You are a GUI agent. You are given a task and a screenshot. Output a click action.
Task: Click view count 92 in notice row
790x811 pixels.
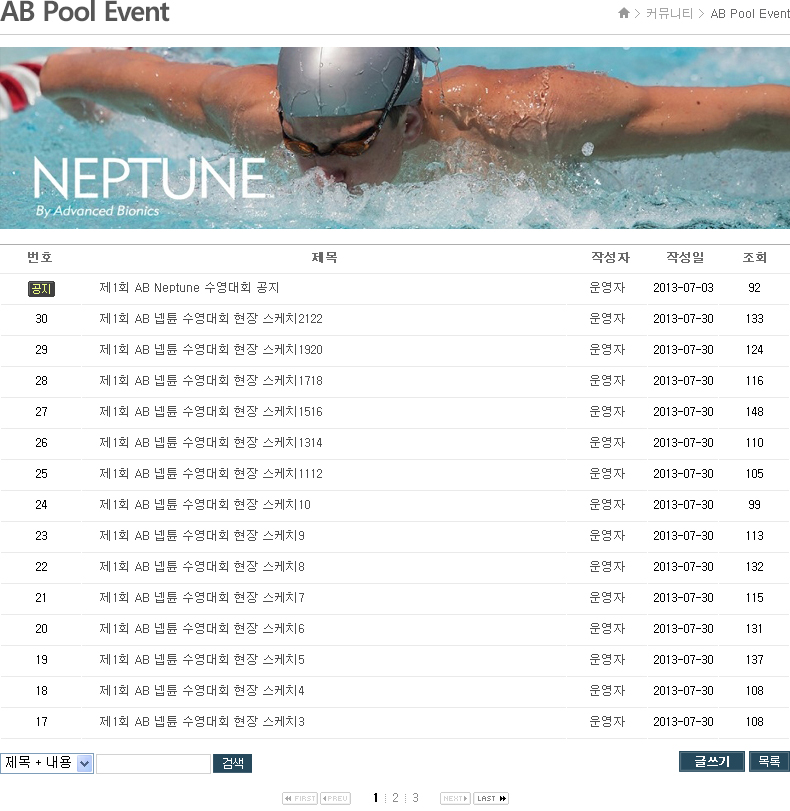point(754,288)
